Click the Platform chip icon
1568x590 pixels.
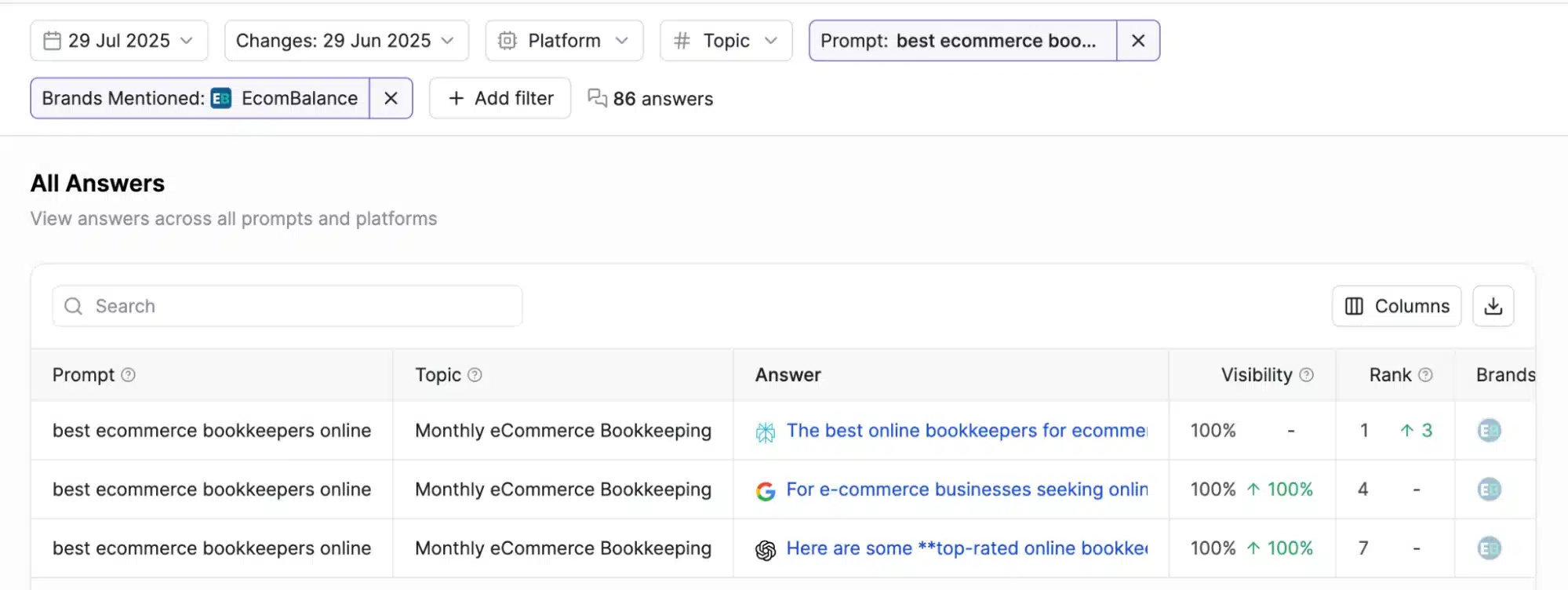(x=508, y=41)
